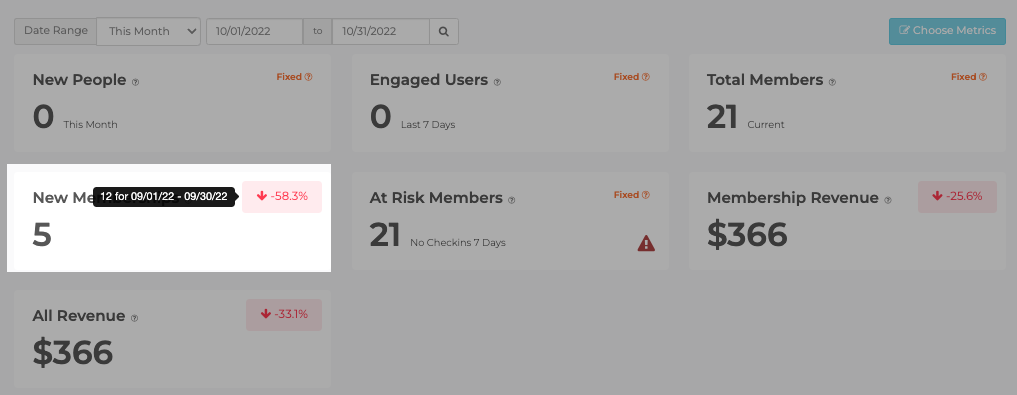
Task: Click the -58.3% change badge
Action: click(x=282, y=197)
